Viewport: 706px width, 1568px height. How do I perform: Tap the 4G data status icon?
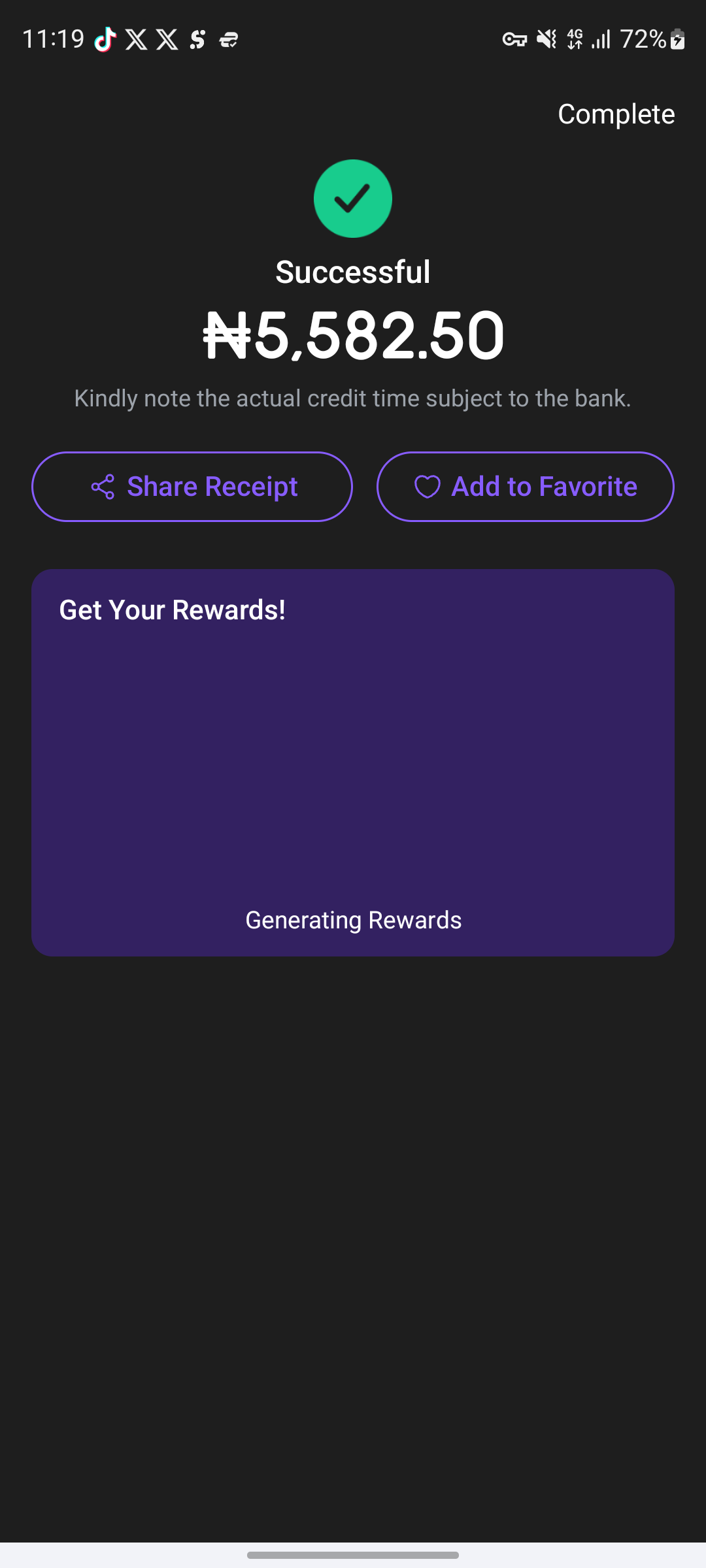575,40
